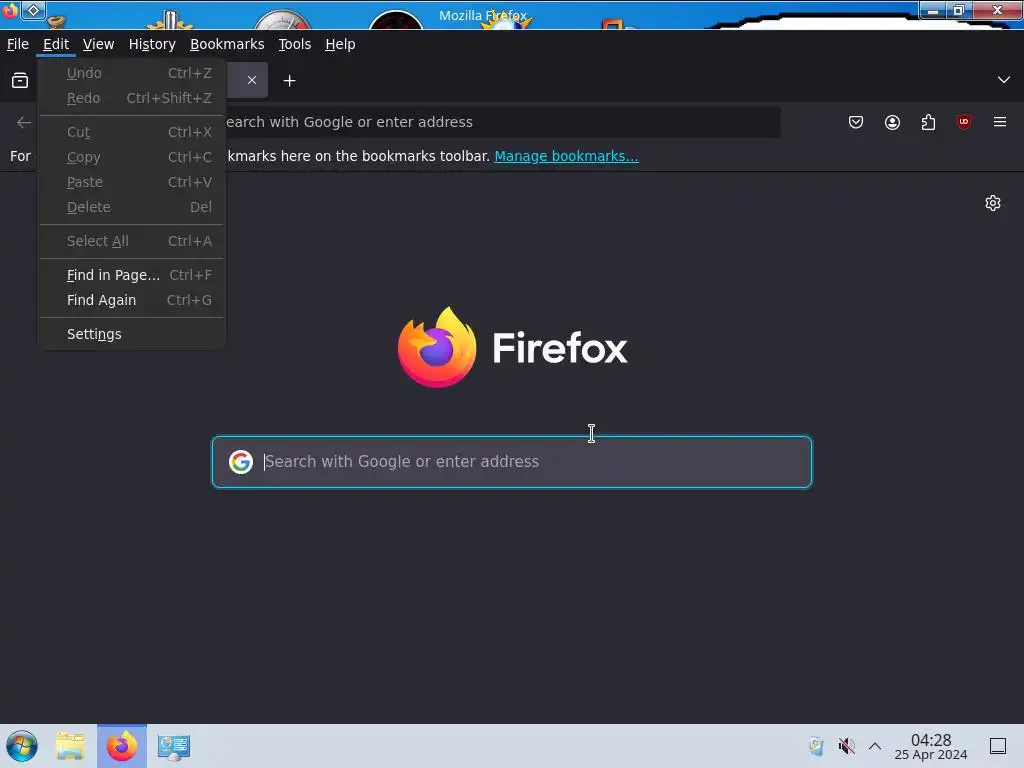Personalize new tab with gear icon
This screenshot has width=1024, height=768.
[x=993, y=203]
